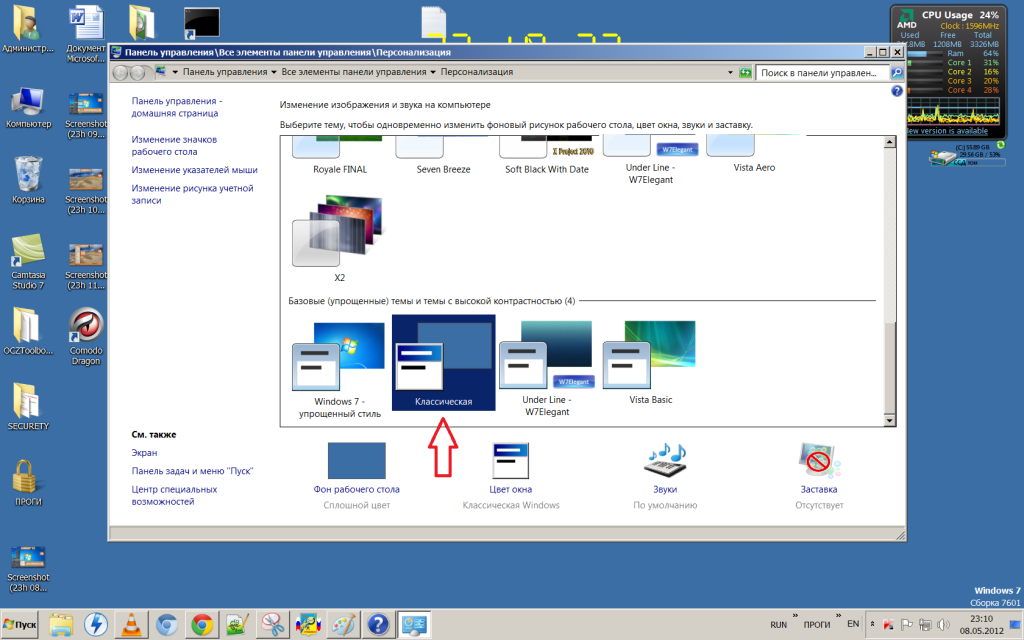The image size is (1024, 640).
Task: Pick the Under Line W7Elegant basic theme
Action: pos(547,369)
